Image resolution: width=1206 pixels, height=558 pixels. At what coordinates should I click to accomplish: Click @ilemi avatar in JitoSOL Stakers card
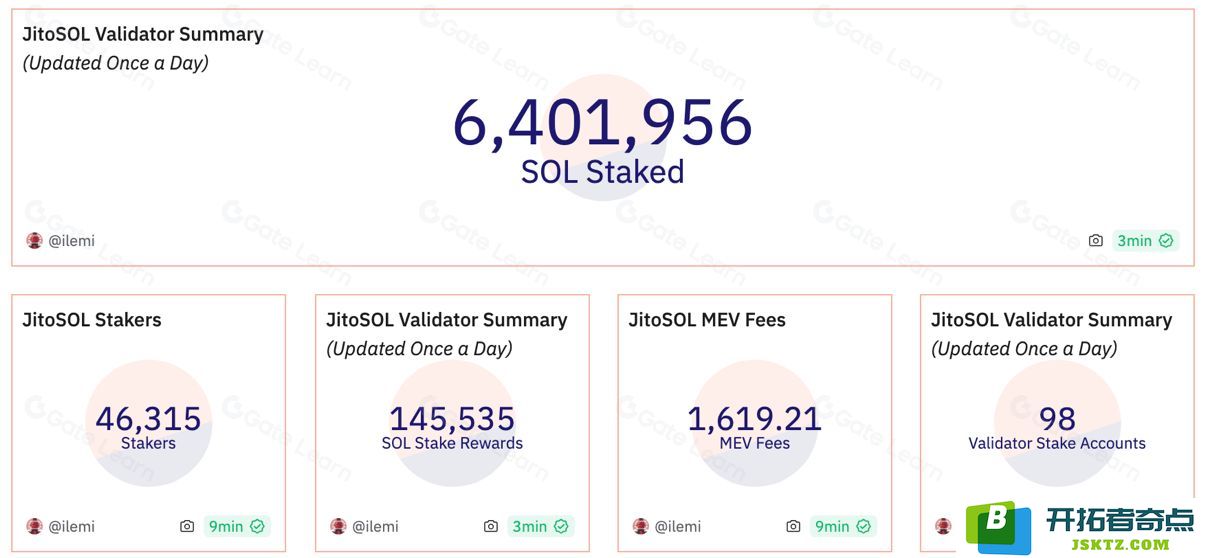click(35, 526)
